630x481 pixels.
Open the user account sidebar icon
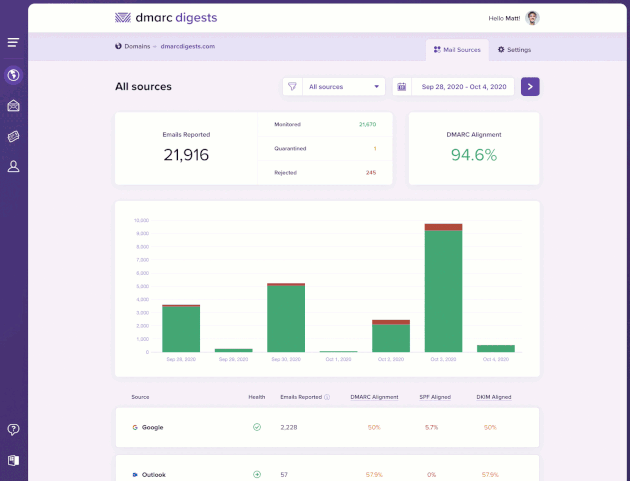click(x=13, y=166)
